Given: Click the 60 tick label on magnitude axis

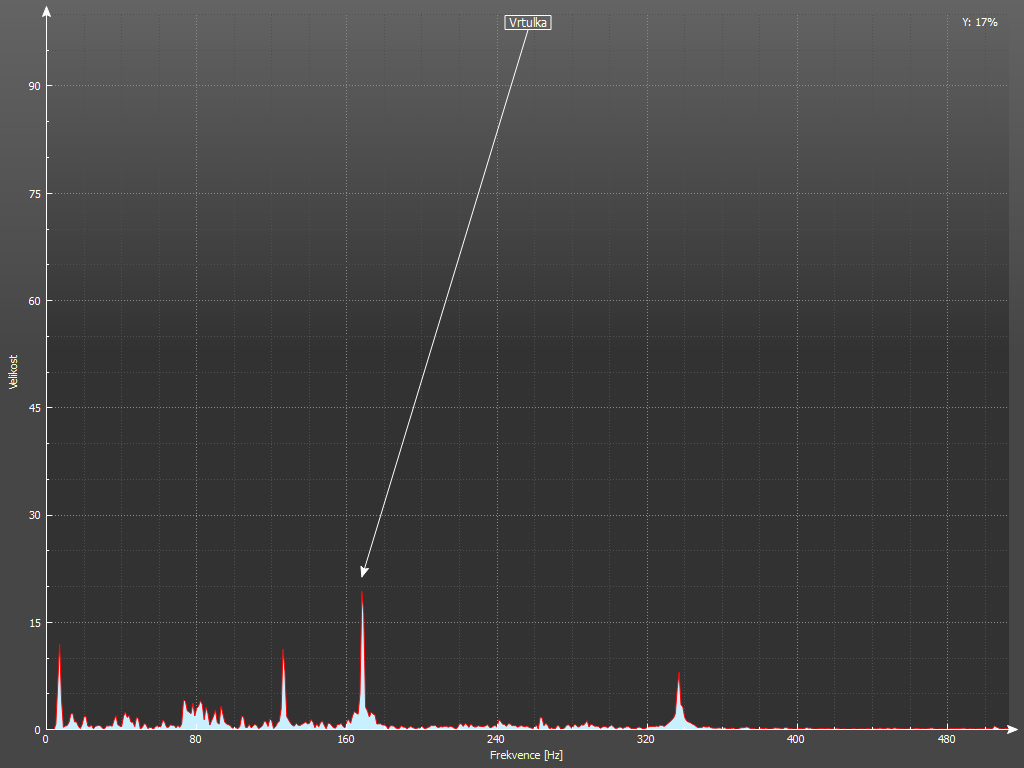Looking at the screenshot, I should pyautogui.click(x=34, y=301).
